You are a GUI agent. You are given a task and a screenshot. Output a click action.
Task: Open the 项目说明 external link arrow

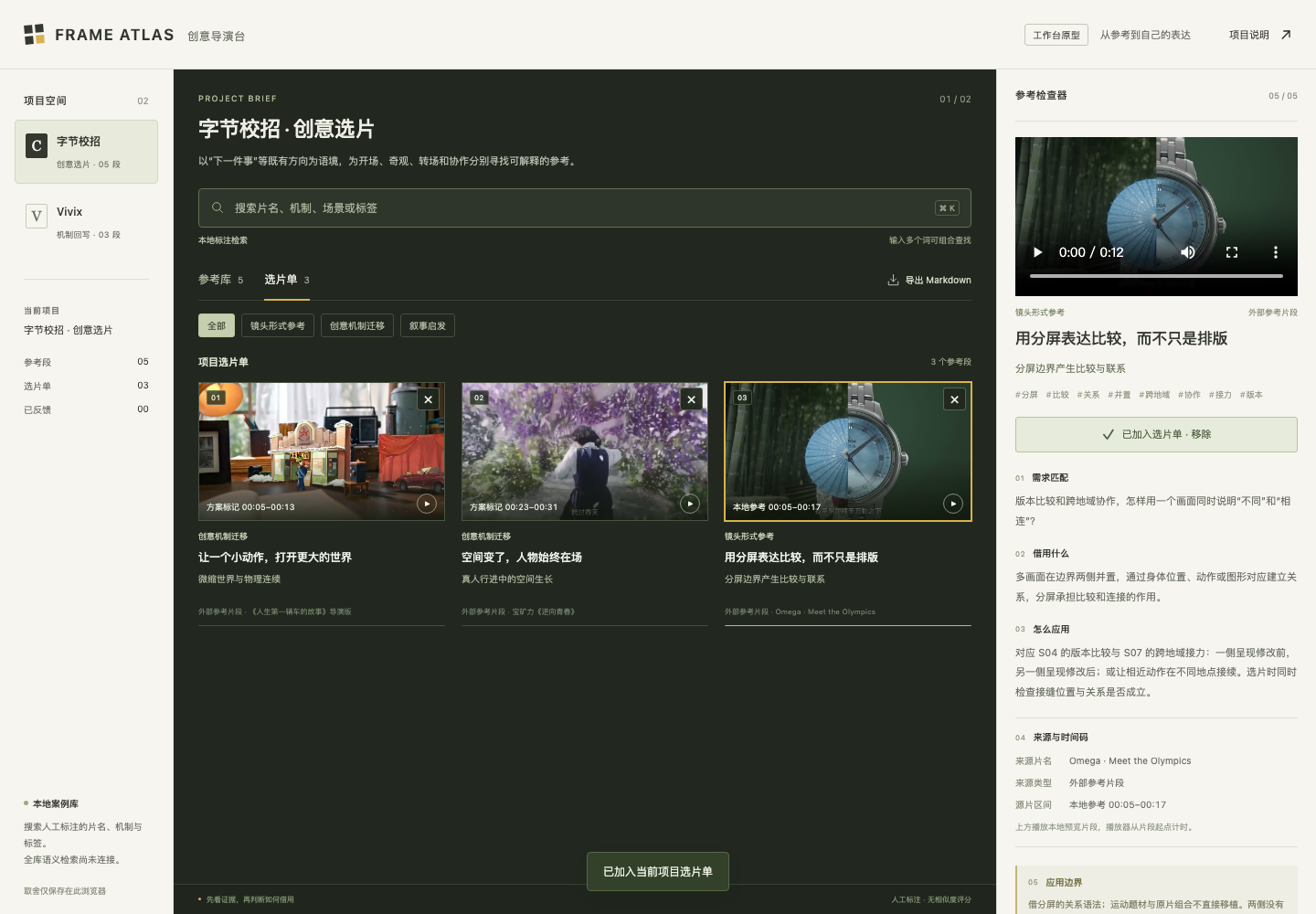[1286, 35]
